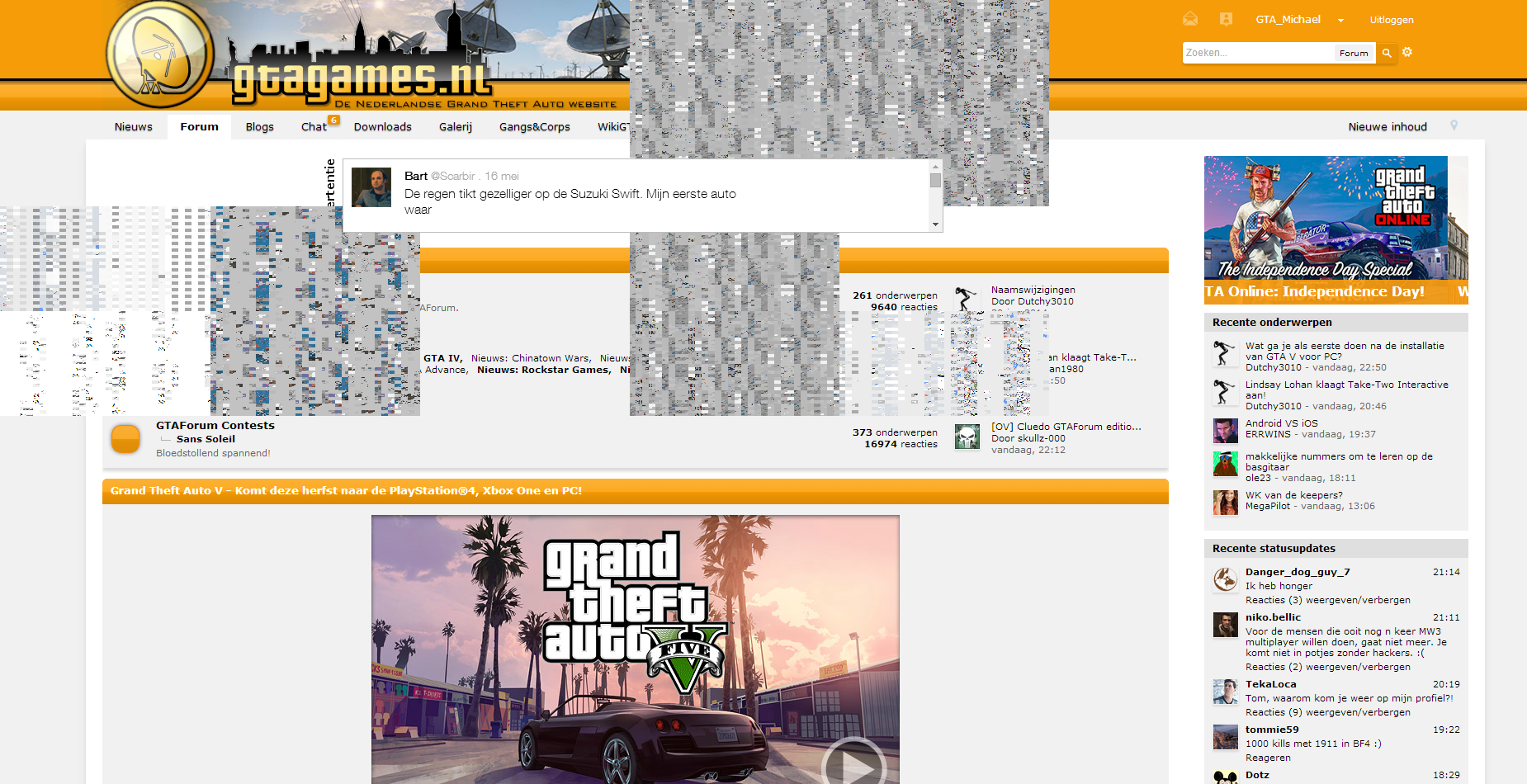Open the niko.bellic profile link
The image size is (1527, 784).
coord(1273,617)
